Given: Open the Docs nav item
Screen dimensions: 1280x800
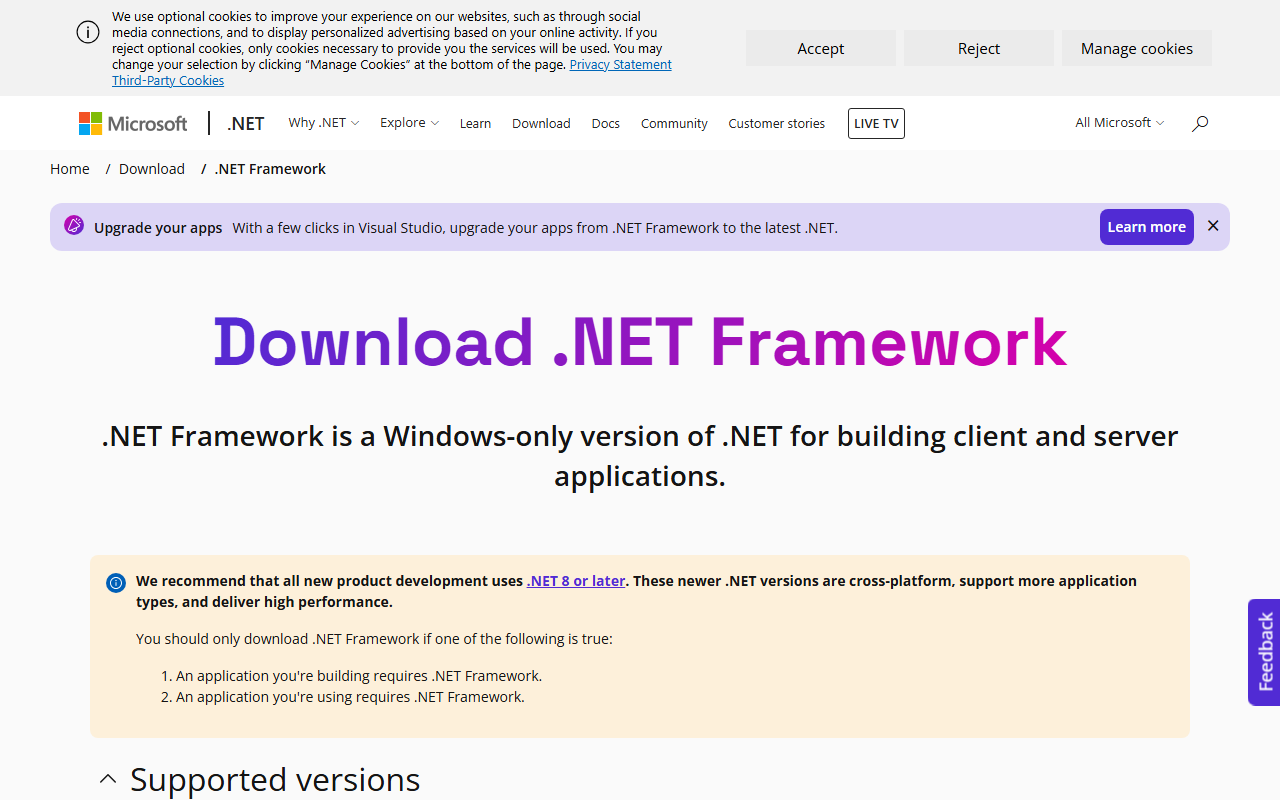Looking at the screenshot, I should [606, 124].
